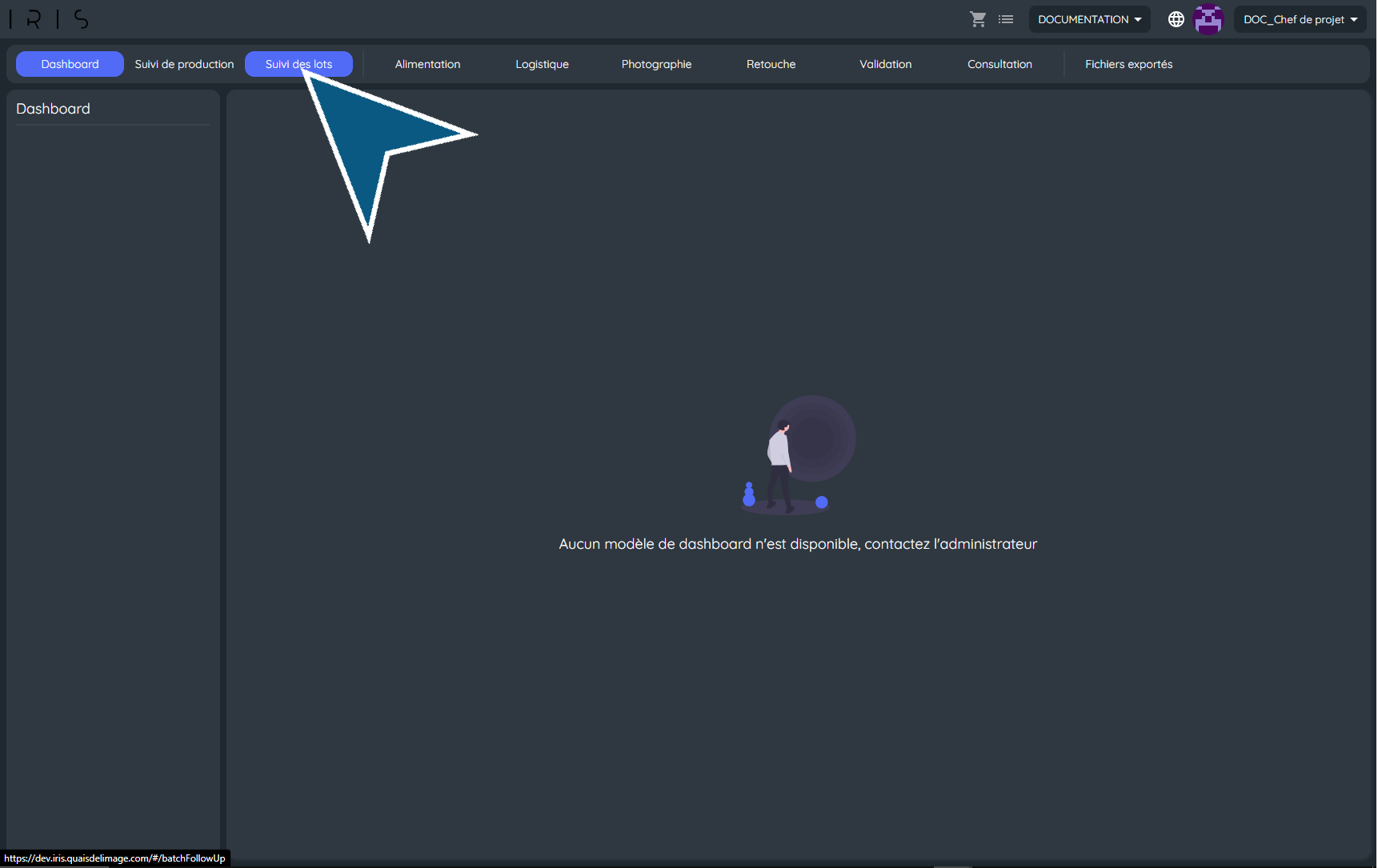Open the shopping cart icon
1378x868 pixels.
[978, 19]
